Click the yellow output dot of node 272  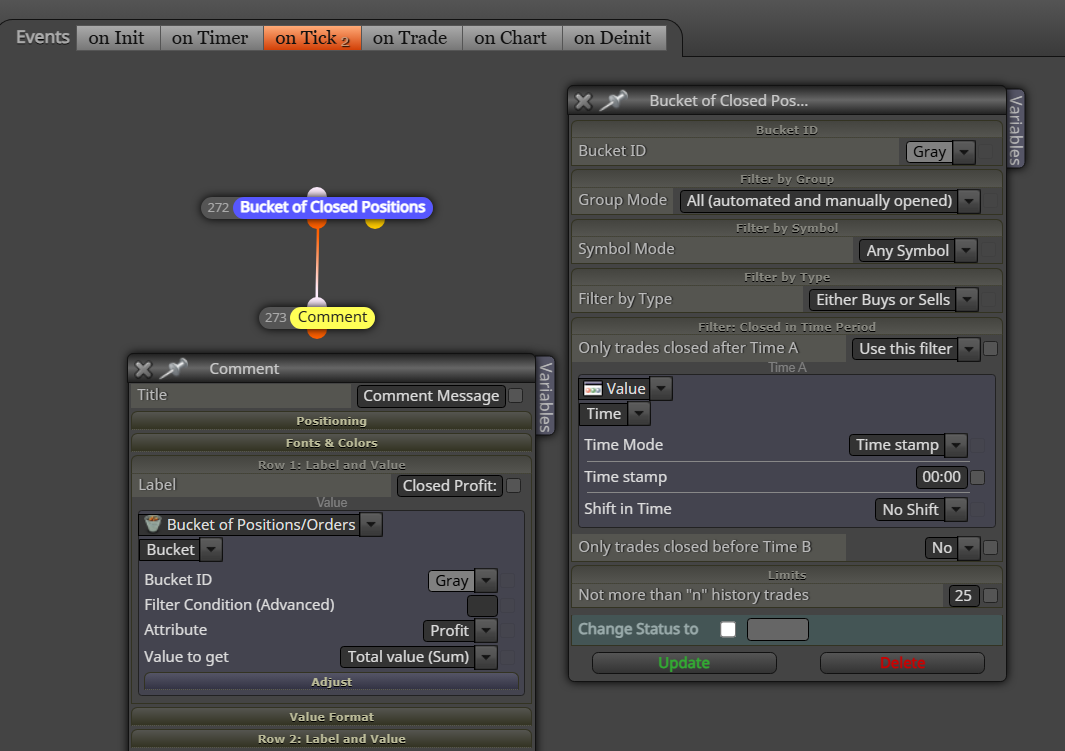pos(375,222)
